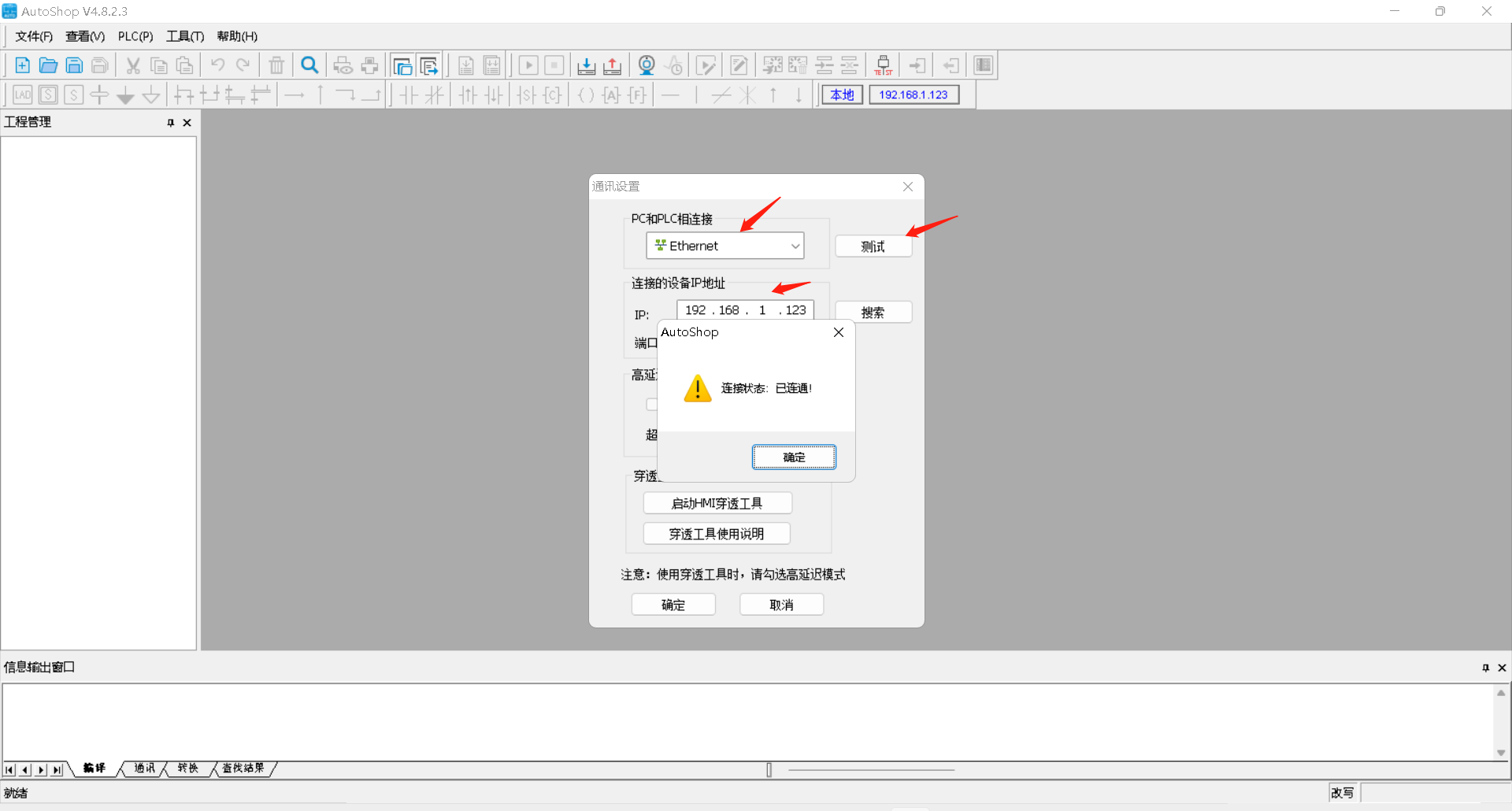1512x811 pixels.
Task: Click the Copy icon in the toolbar
Action: (x=159, y=65)
